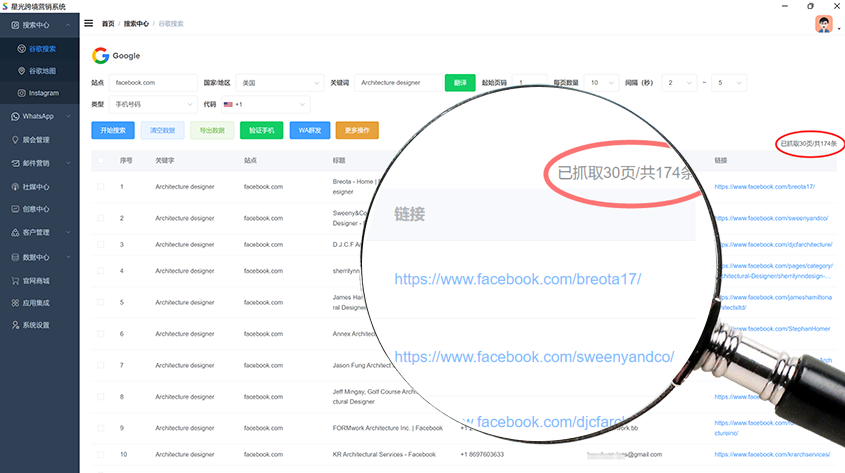The width and height of the screenshot is (845, 473).
Task: Focus the 站点 input with facebook.com
Action: click(153, 82)
